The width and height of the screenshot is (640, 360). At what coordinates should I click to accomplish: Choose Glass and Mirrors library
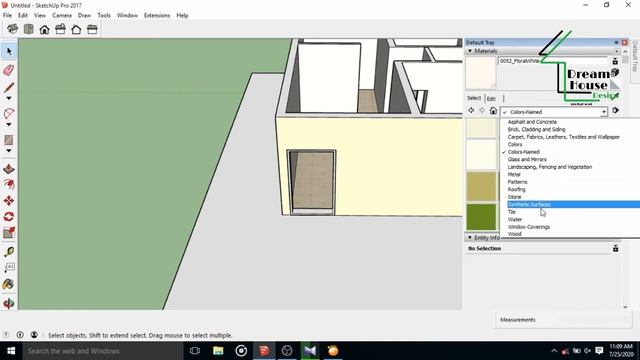pos(527,160)
